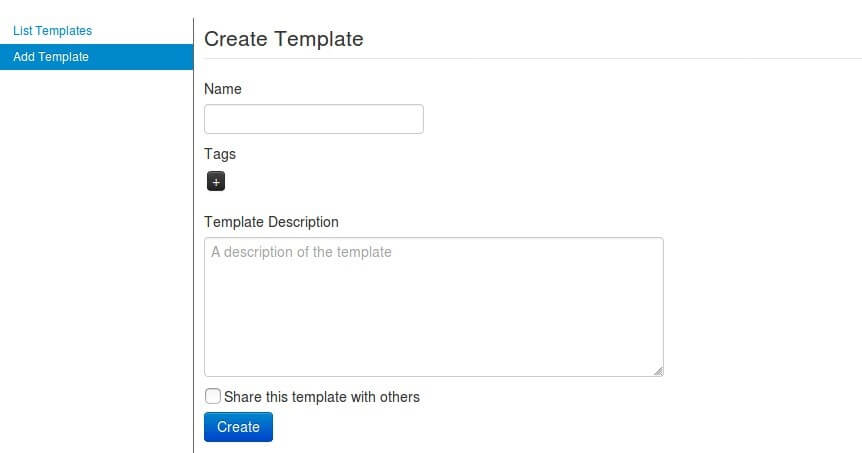The height and width of the screenshot is (453, 862).
Task: Click the Template Description label
Action: click(x=271, y=222)
